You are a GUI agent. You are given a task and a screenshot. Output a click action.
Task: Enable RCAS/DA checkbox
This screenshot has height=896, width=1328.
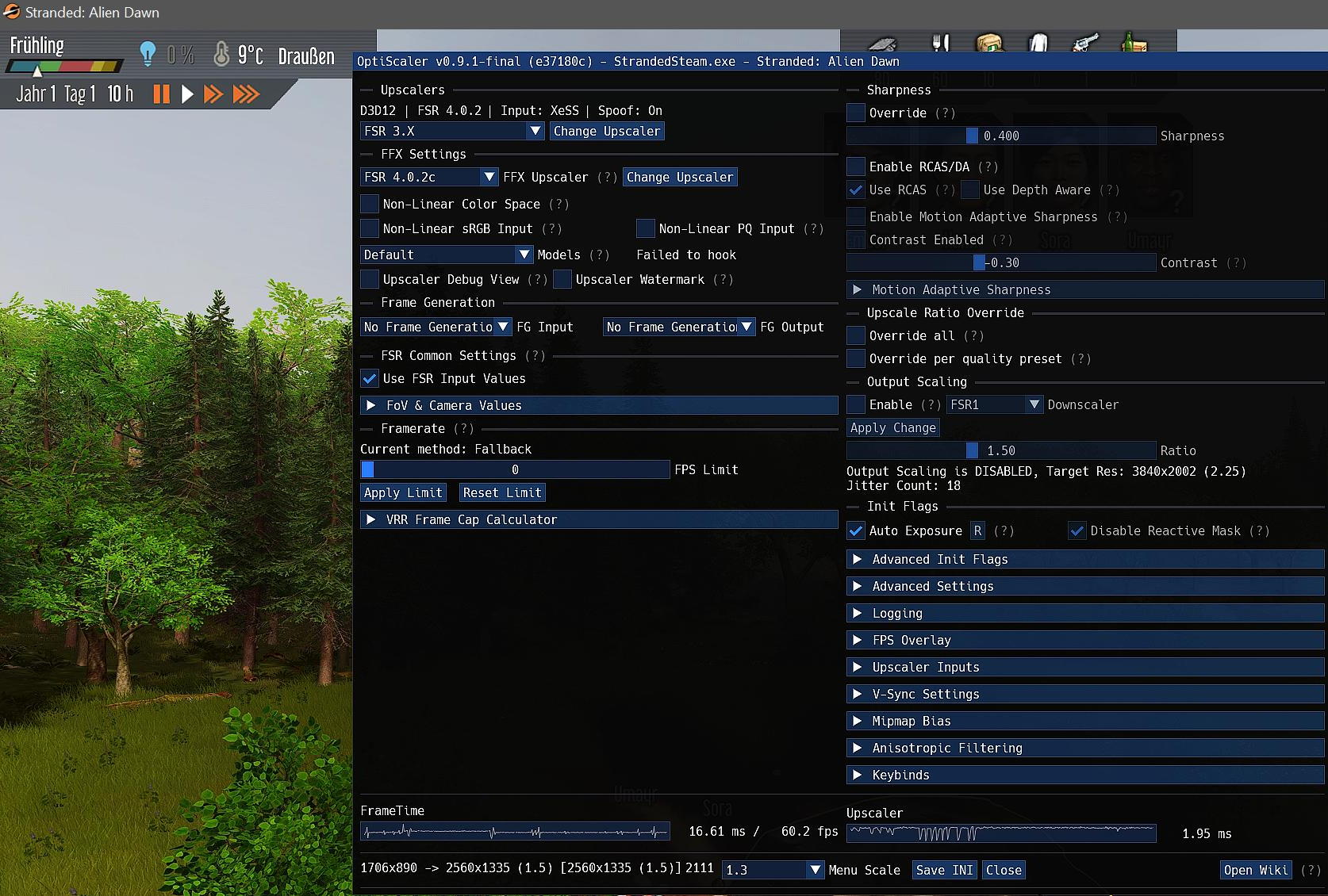coord(856,167)
